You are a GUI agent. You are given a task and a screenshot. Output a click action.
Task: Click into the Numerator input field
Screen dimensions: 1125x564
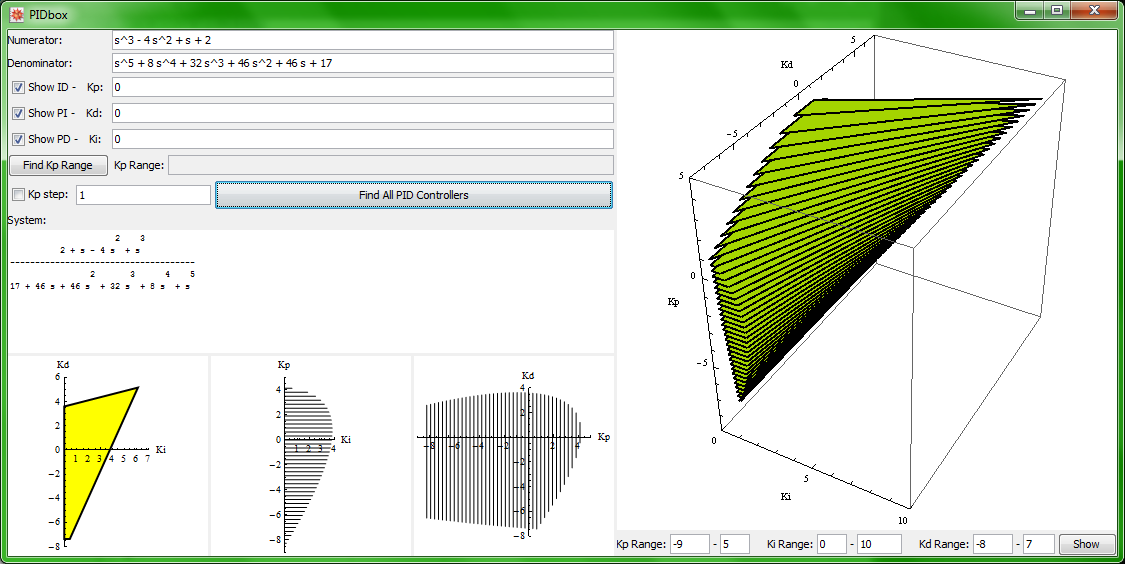[362, 40]
